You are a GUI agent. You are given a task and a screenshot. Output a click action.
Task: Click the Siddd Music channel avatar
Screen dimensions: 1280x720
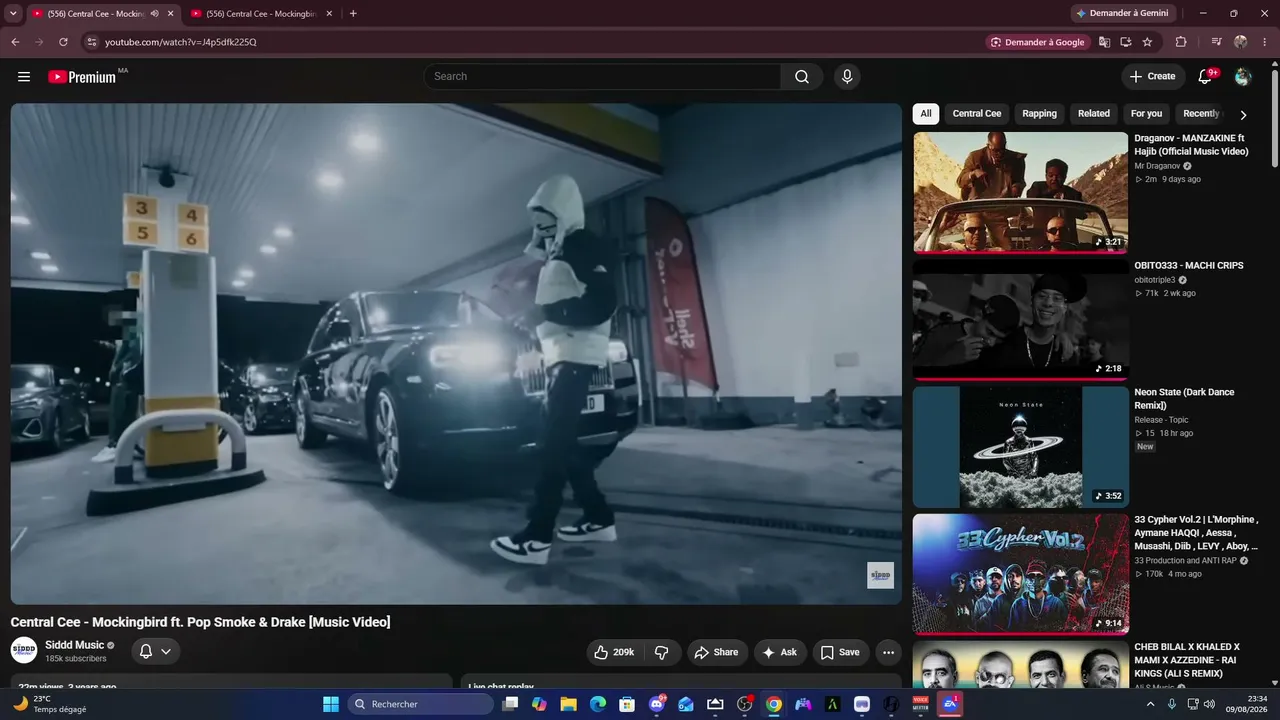pyautogui.click(x=24, y=650)
